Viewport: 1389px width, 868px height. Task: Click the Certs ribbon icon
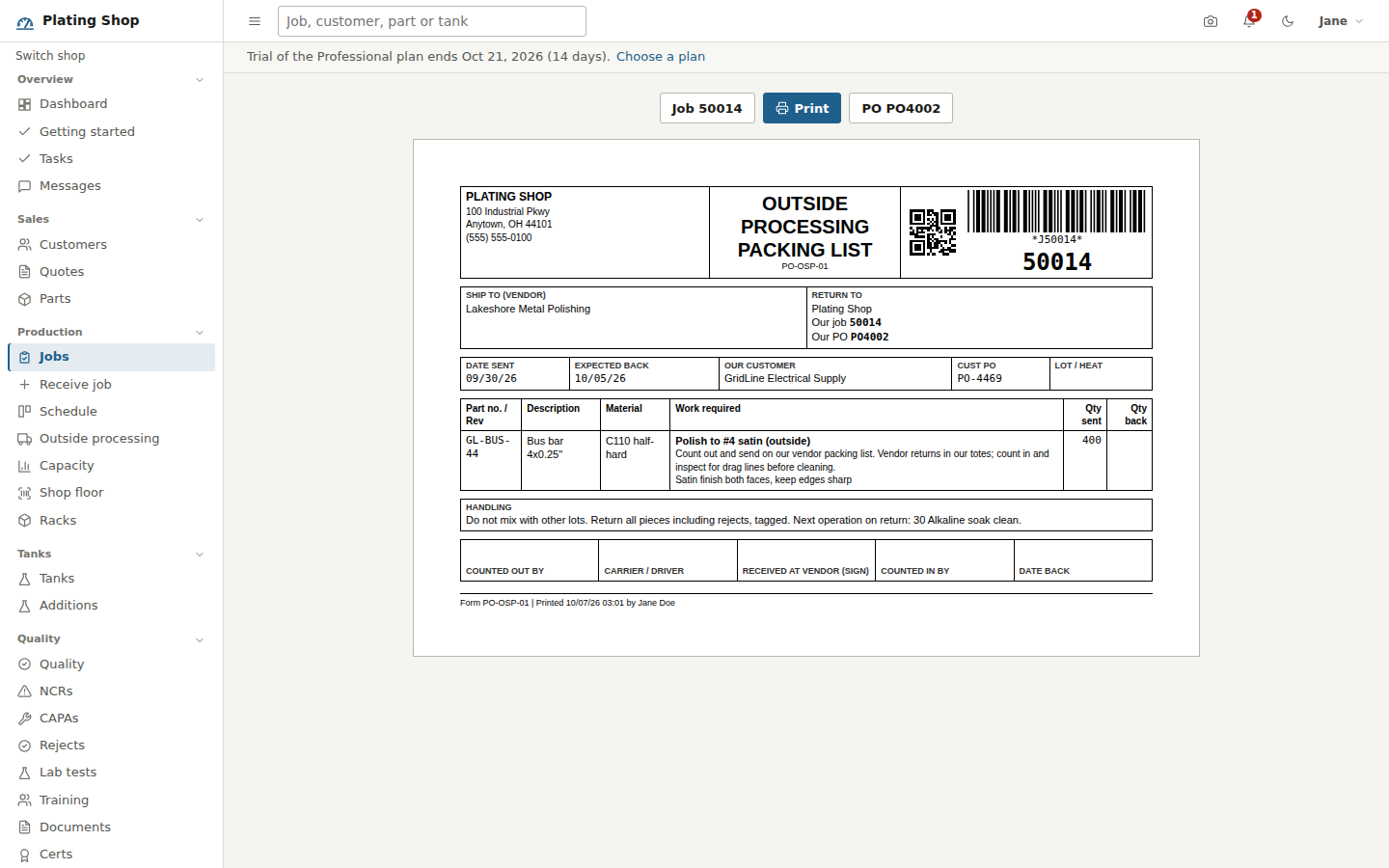click(25, 854)
